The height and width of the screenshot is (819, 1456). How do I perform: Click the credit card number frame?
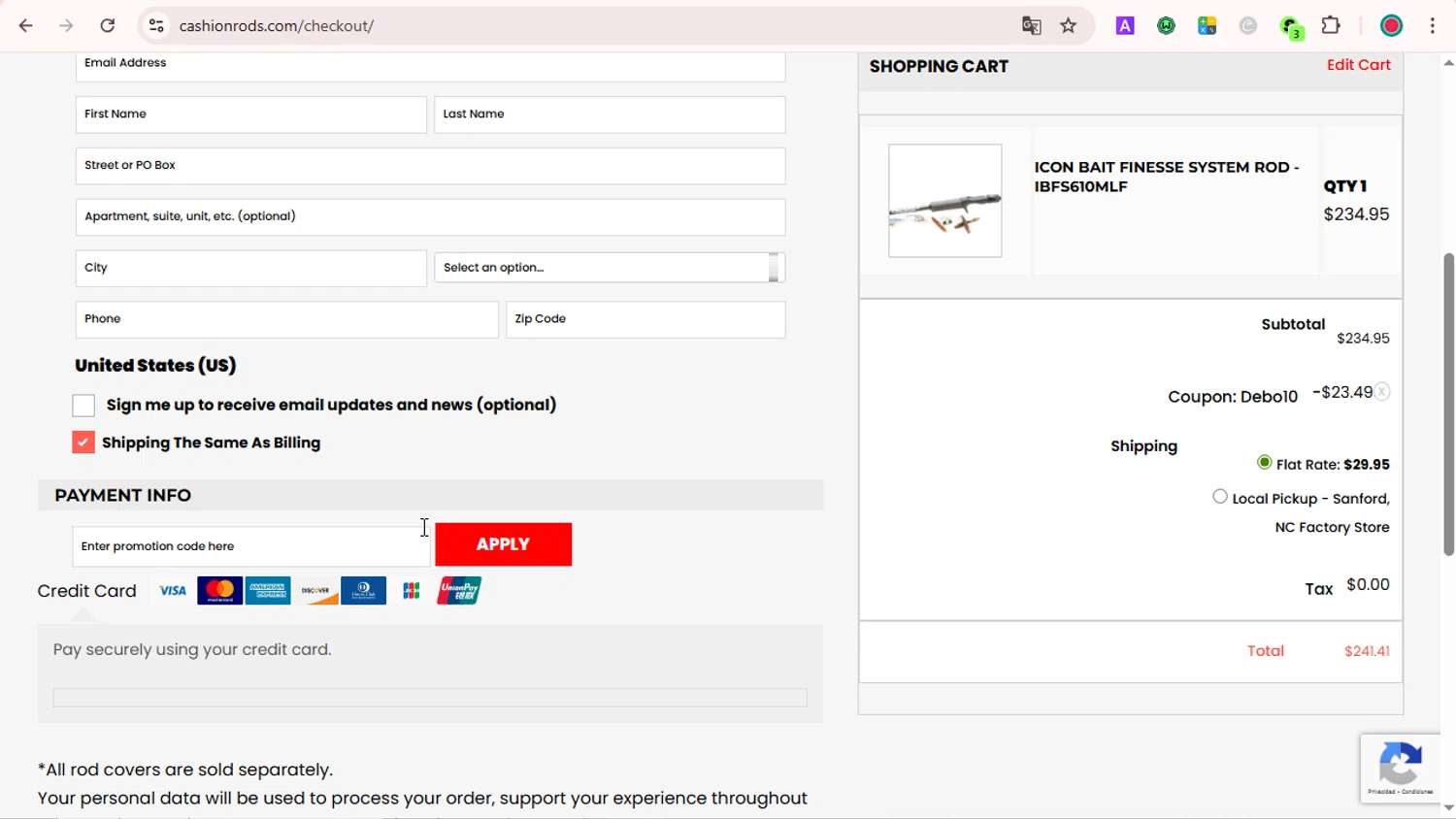coord(430,698)
